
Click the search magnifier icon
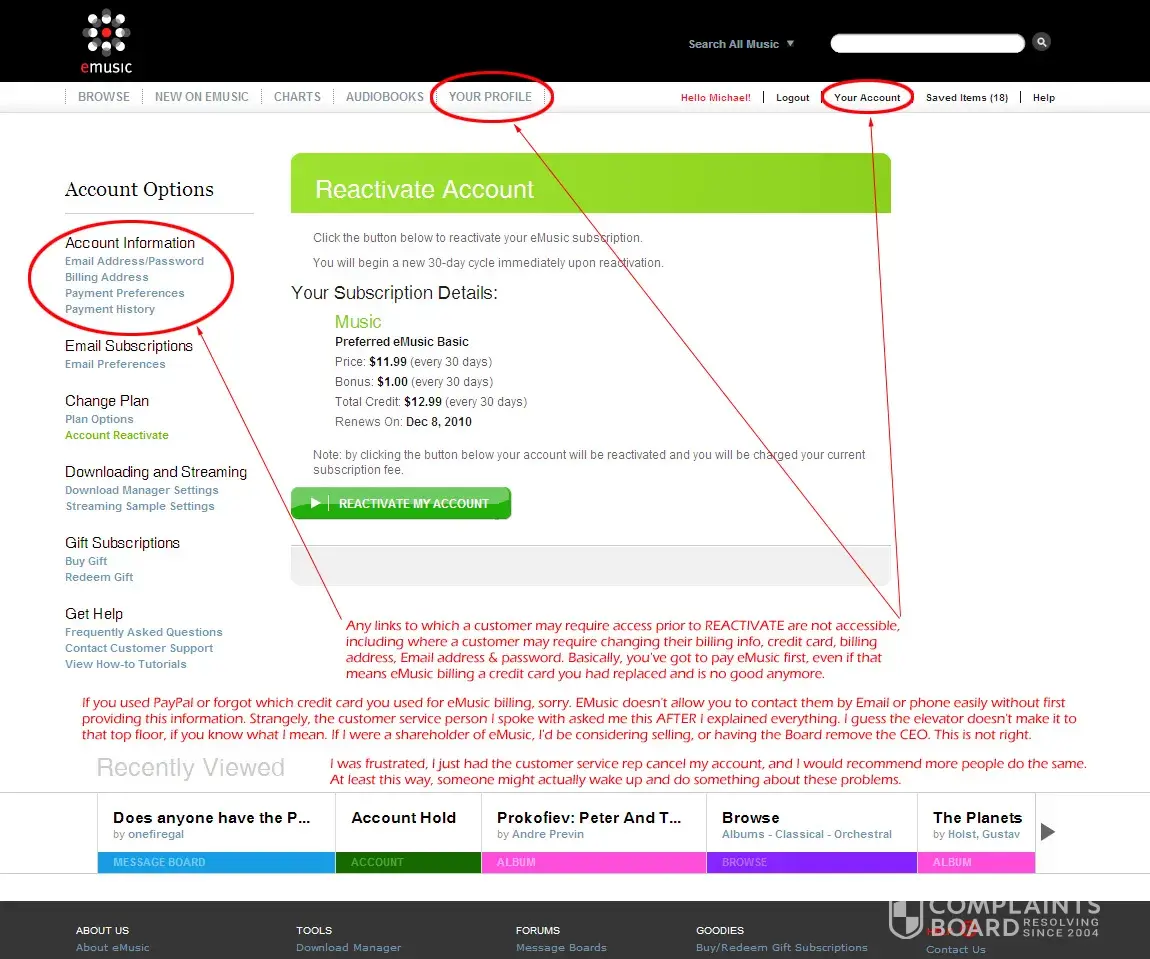(x=1041, y=42)
